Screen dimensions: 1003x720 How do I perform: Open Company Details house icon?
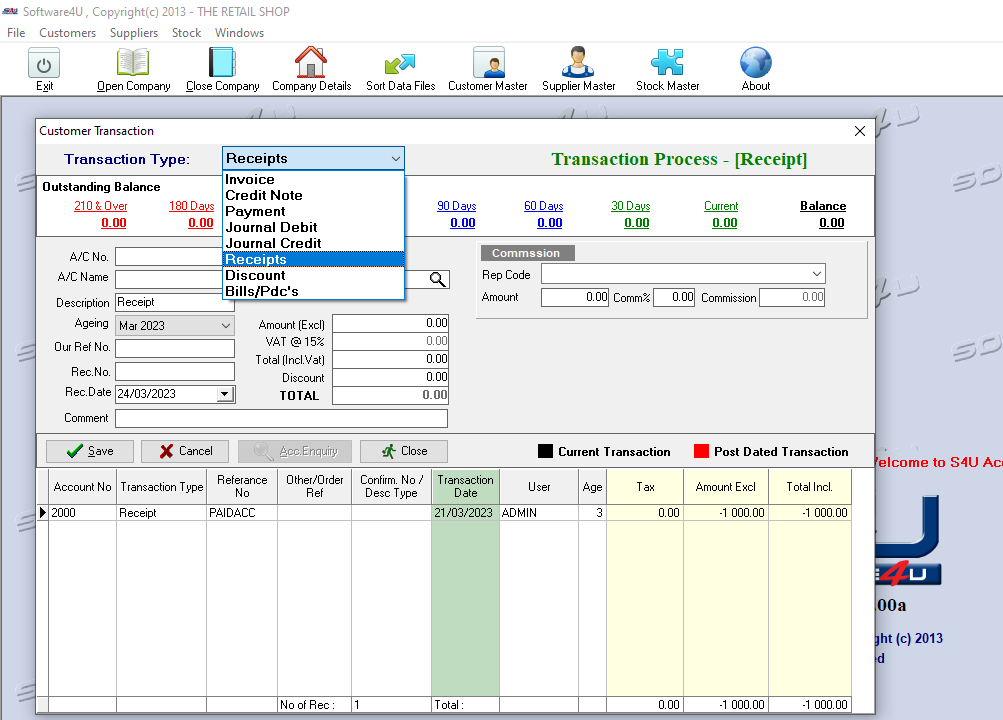click(311, 64)
